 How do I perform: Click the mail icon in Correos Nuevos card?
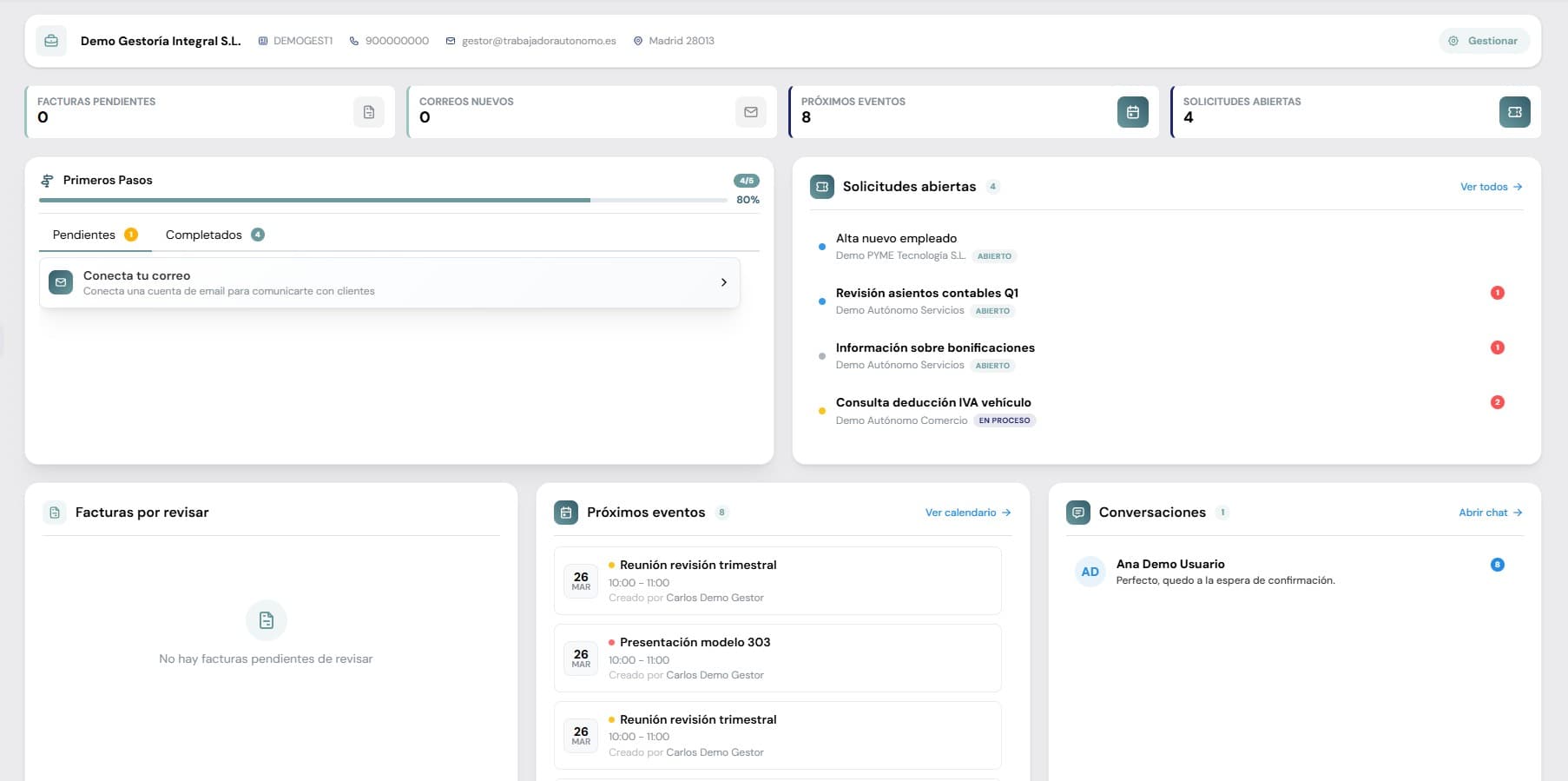(x=751, y=112)
